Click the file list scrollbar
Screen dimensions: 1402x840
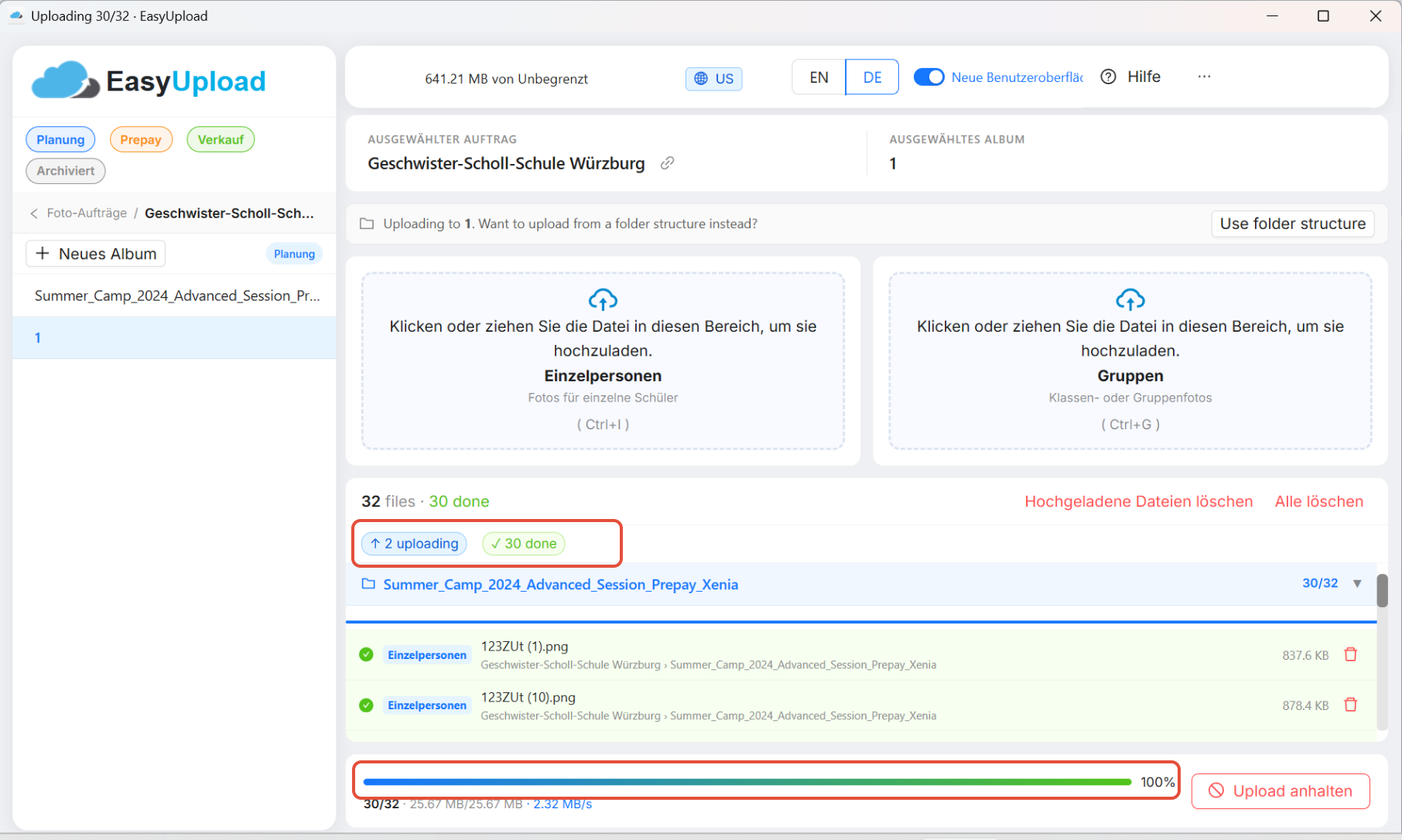(x=1382, y=590)
